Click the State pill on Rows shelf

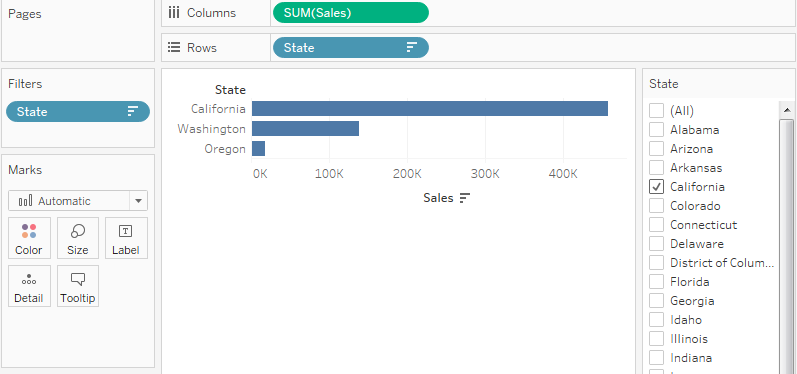tap(351, 48)
